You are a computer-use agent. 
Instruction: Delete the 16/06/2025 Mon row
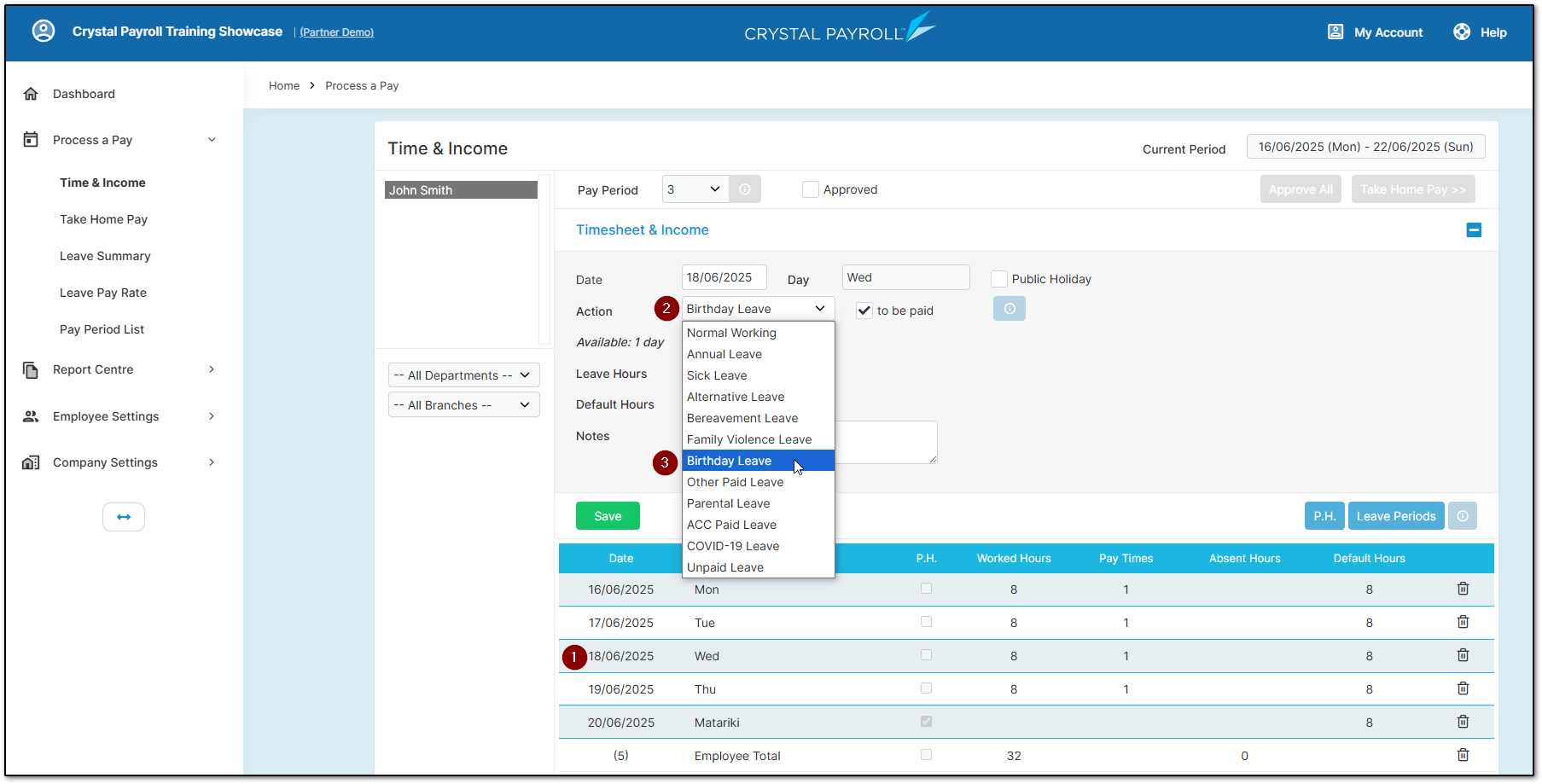(x=1463, y=589)
